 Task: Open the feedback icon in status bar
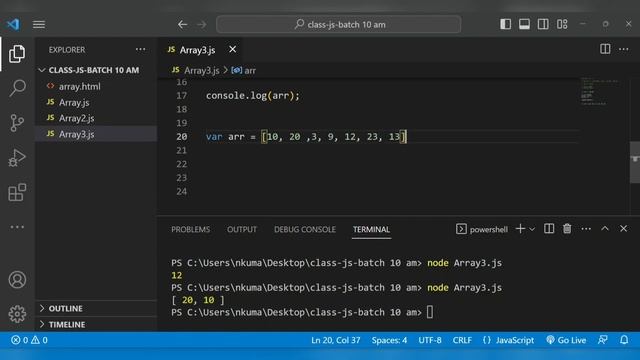point(602,340)
